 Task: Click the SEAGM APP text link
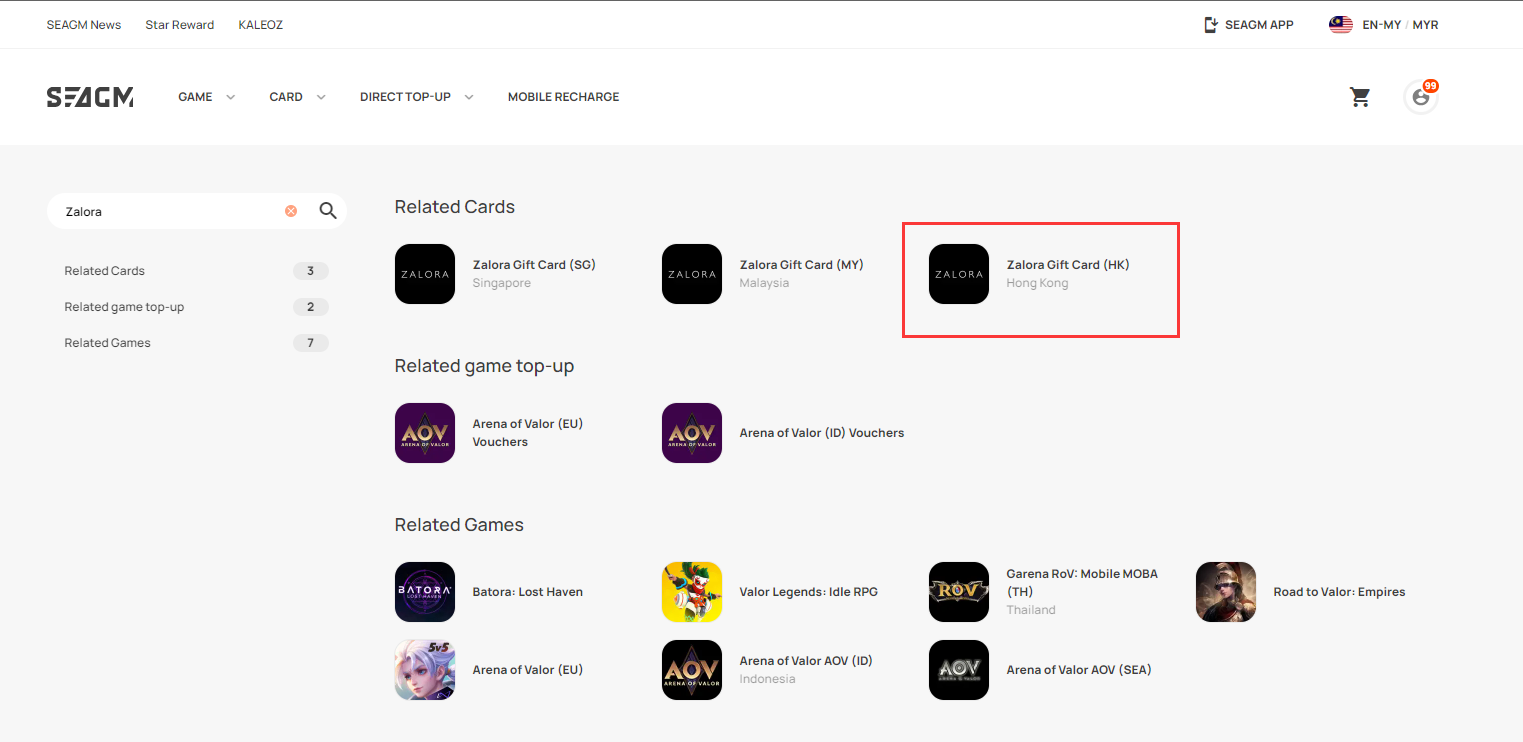point(1259,25)
